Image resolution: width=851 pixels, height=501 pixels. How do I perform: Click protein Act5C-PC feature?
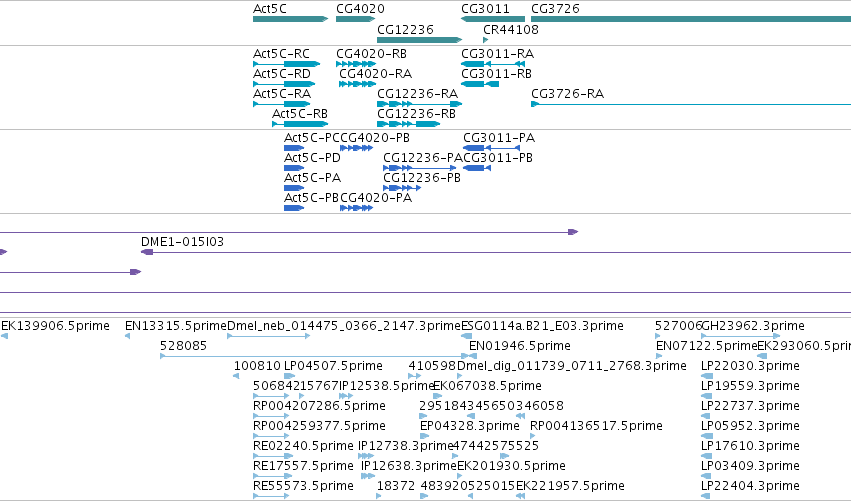coord(294,148)
